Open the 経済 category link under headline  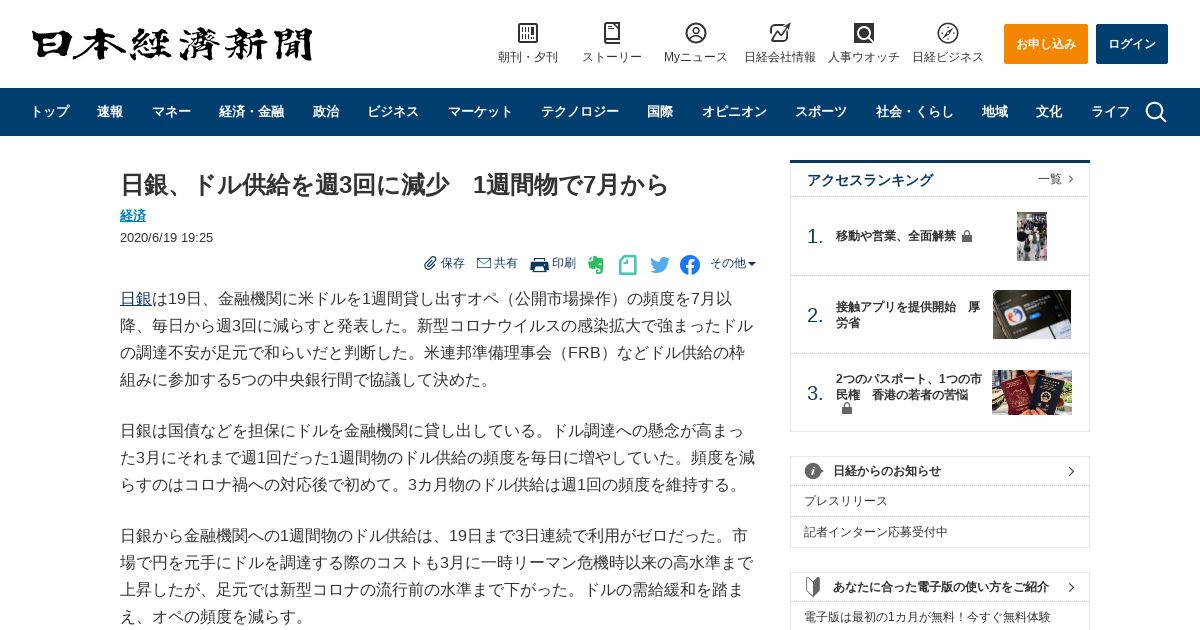pyautogui.click(x=133, y=215)
